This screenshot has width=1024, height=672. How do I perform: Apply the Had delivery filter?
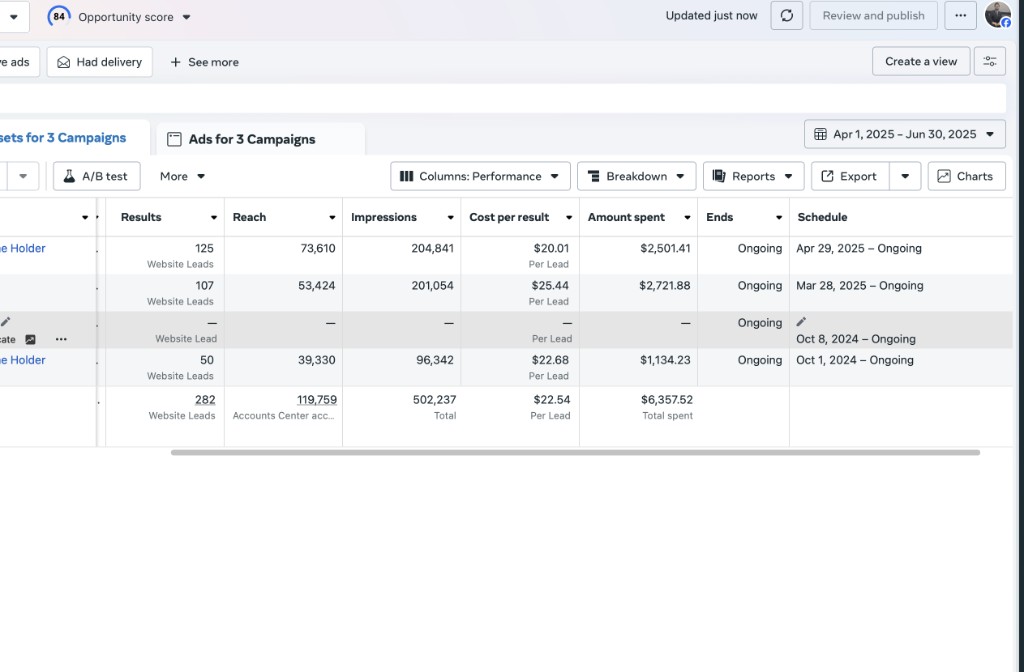tap(99, 62)
